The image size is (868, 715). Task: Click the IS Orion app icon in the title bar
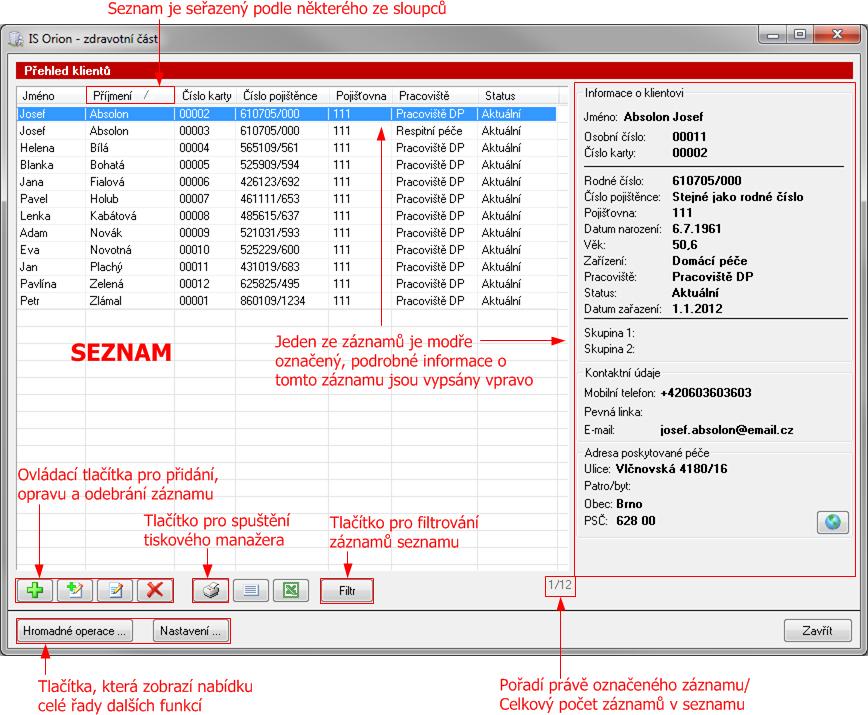[x=17, y=39]
